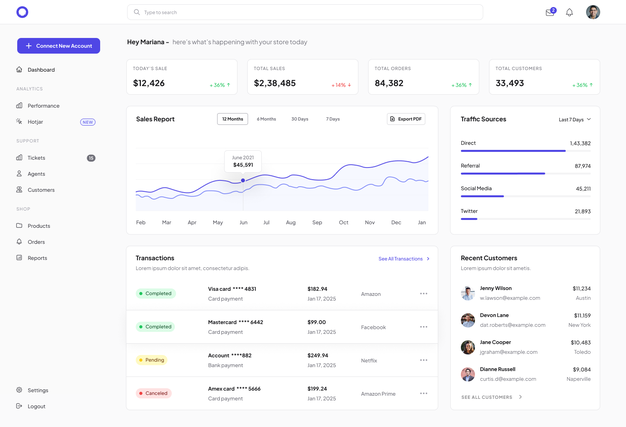626x427 pixels.
Task: Go to the Dashboard menu item
Action: tap(41, 70)
